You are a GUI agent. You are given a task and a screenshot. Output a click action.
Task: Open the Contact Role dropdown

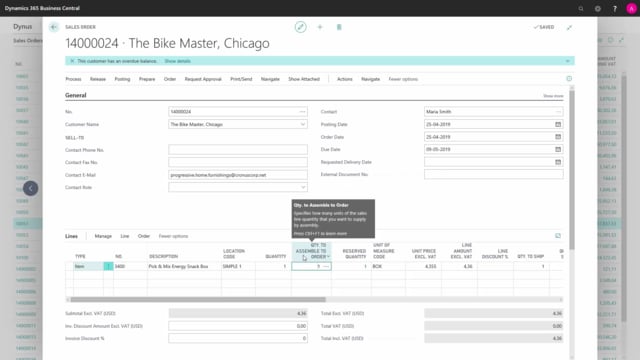tap(303, 187)
